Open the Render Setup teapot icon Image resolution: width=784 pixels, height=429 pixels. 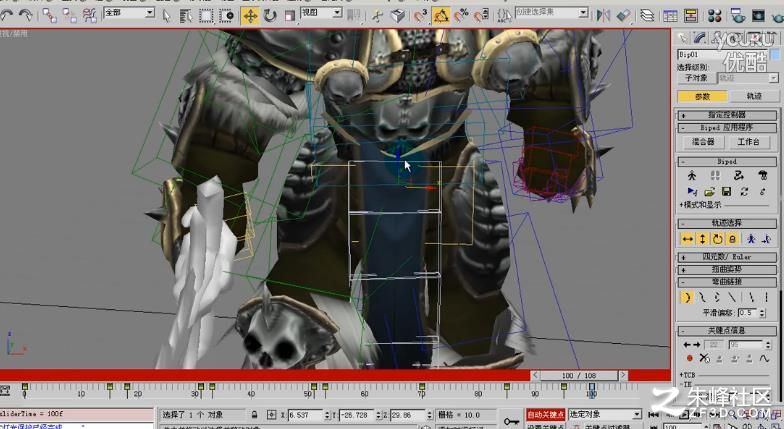[738, 16]
